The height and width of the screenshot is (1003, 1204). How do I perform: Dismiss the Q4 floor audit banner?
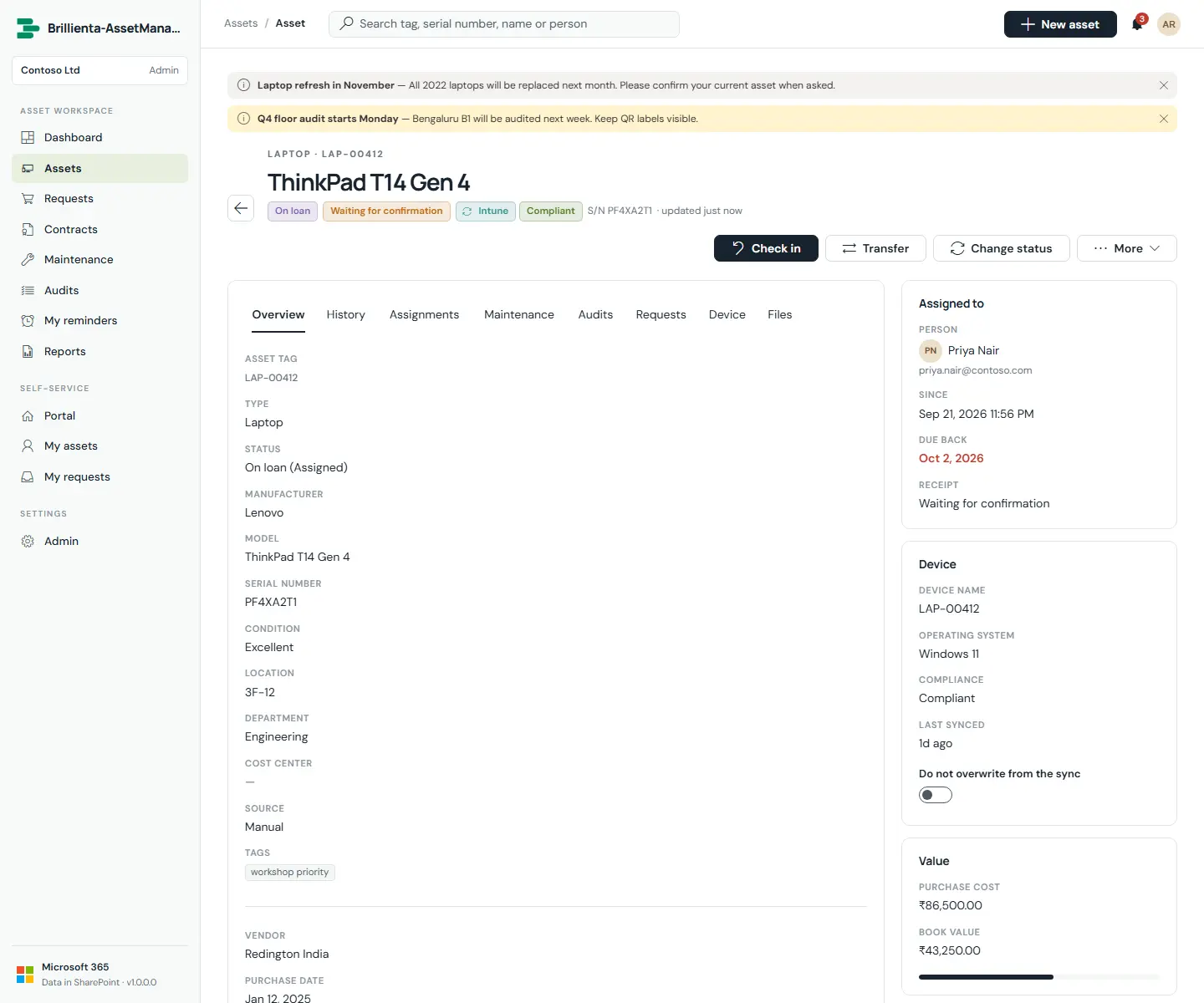(1163, 119)
